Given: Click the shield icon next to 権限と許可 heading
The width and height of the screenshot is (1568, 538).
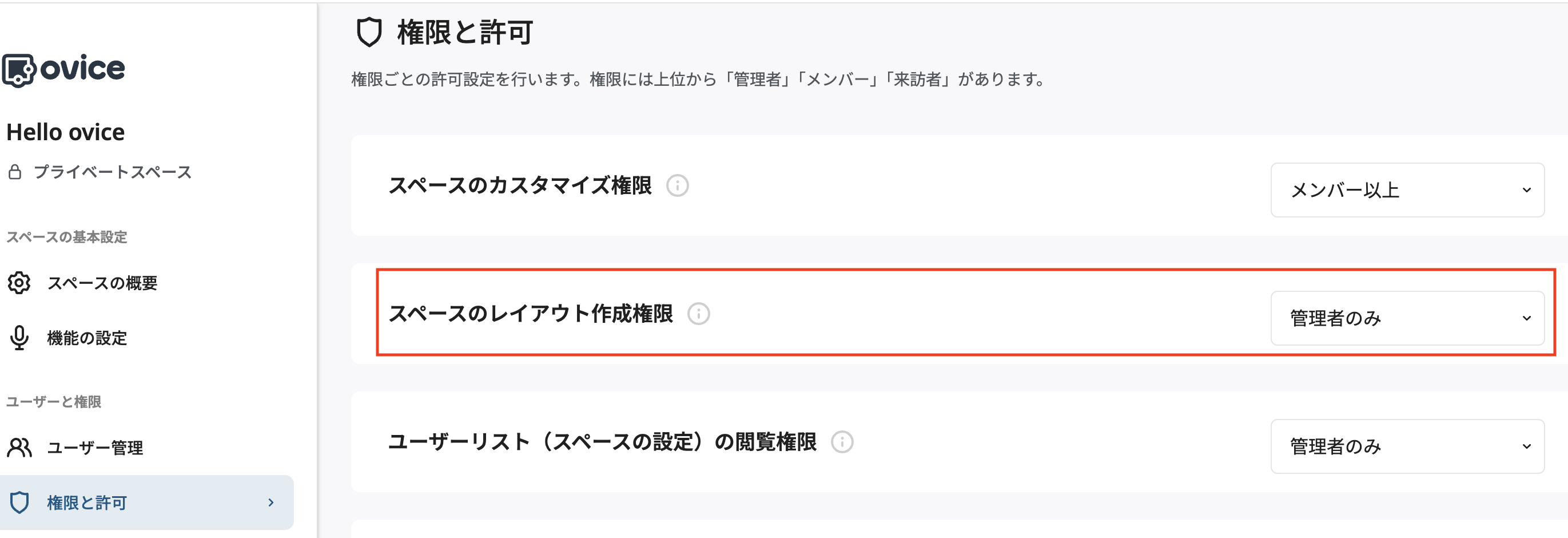Looking at the screenshot, I should 369,33.
